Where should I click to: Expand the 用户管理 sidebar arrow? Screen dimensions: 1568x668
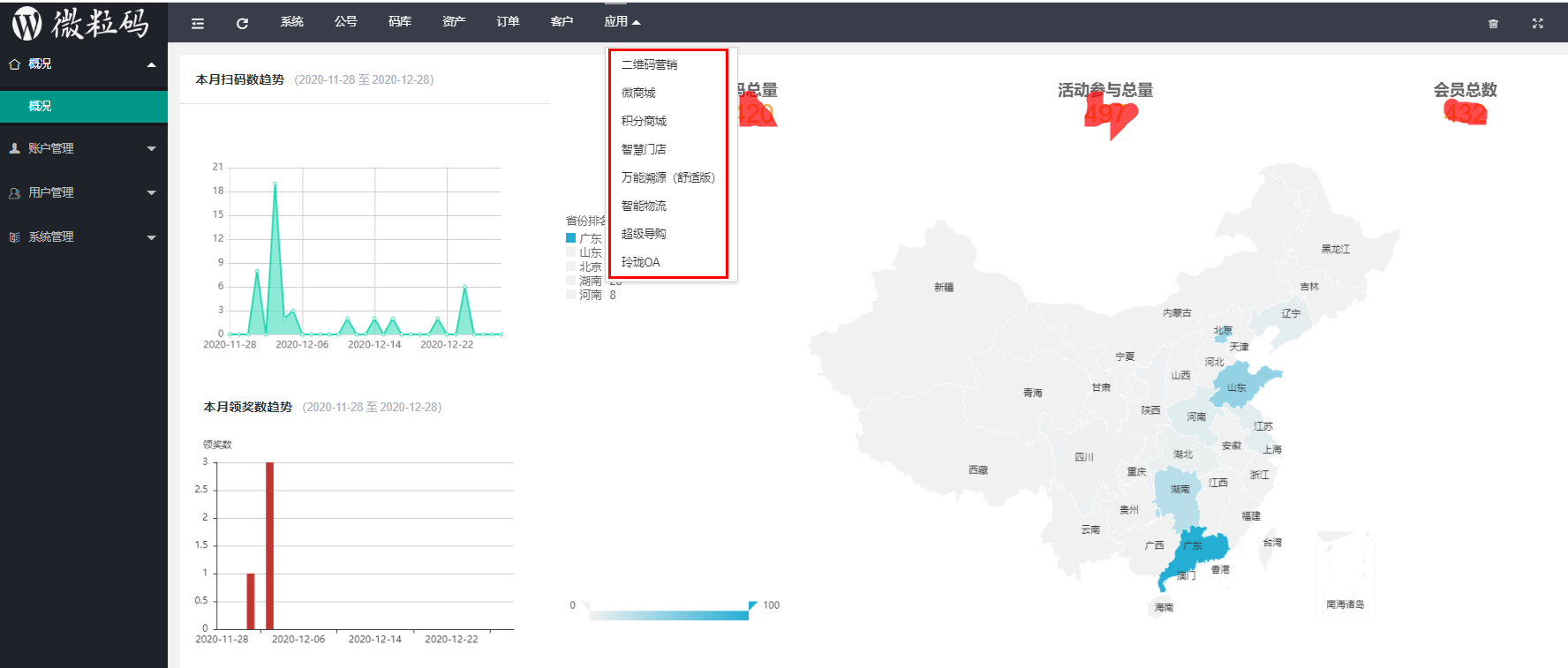(151, 192)
